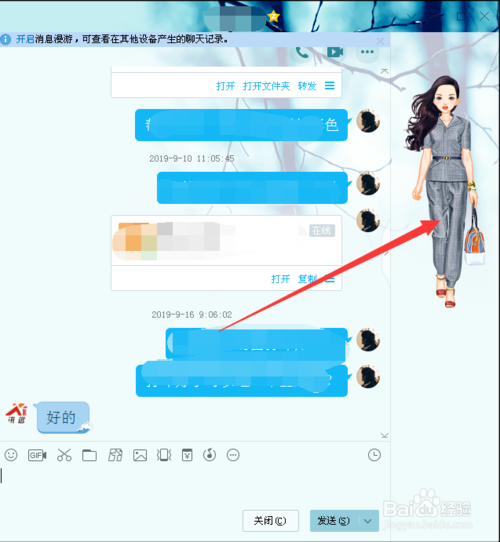Select the scissors screenshot tool
The width and height of the screenshot is (500, 542).
click(x=64, y=455)
